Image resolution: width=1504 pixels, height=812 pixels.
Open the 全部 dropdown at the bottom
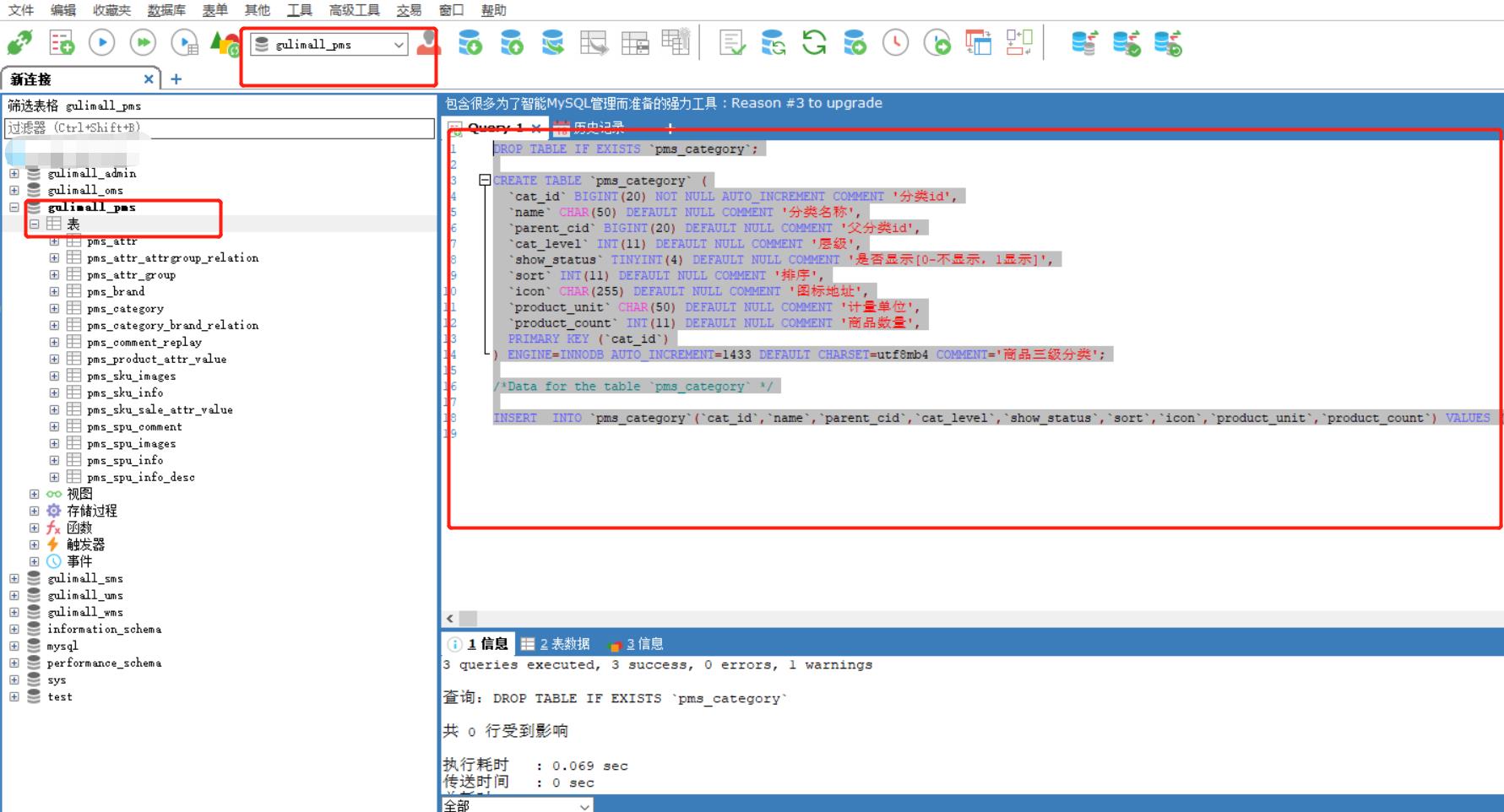(x=517, y=805)
